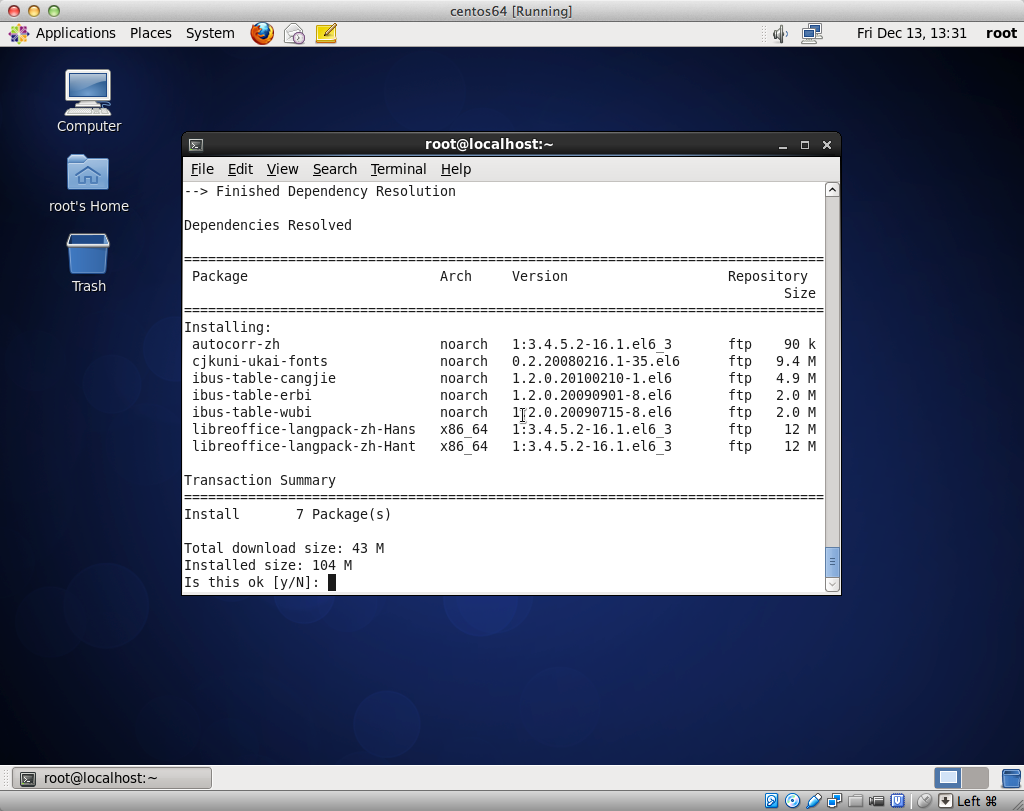The image size is (1024, 811).
Task: Click the terminal window menu icon in title bar
Action: 196,145
